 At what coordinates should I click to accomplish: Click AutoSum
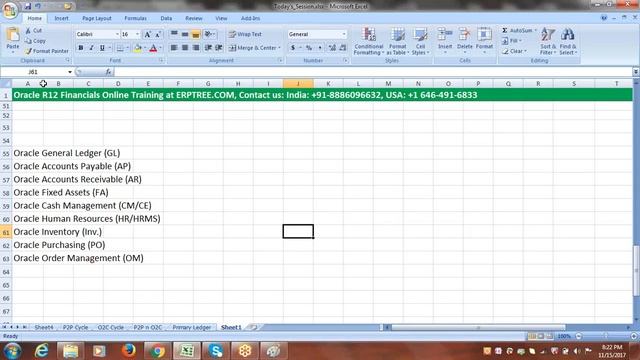(x=519, y=31)
